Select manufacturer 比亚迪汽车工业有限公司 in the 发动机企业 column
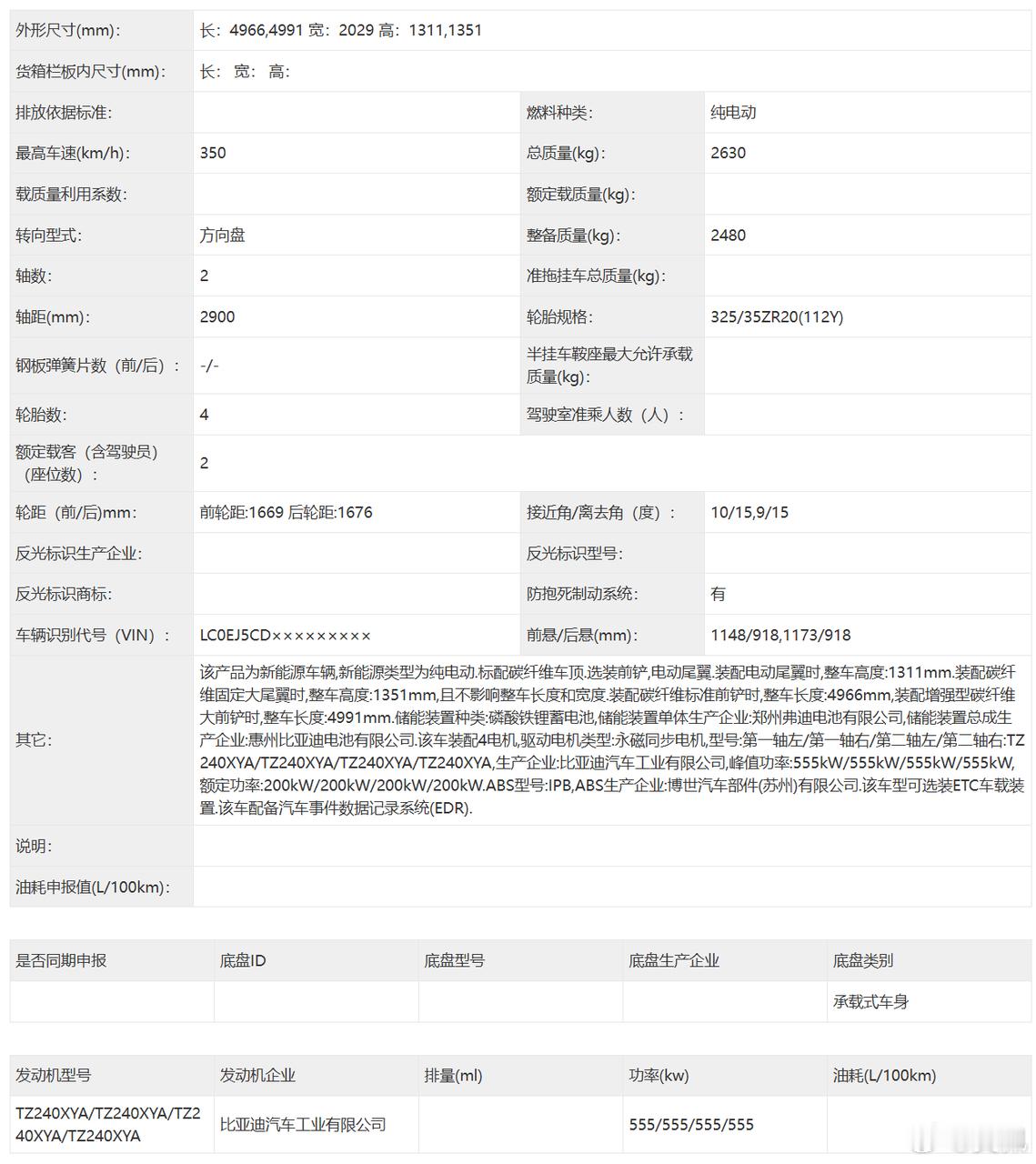The image size is (1036, 1164). 303,1124
